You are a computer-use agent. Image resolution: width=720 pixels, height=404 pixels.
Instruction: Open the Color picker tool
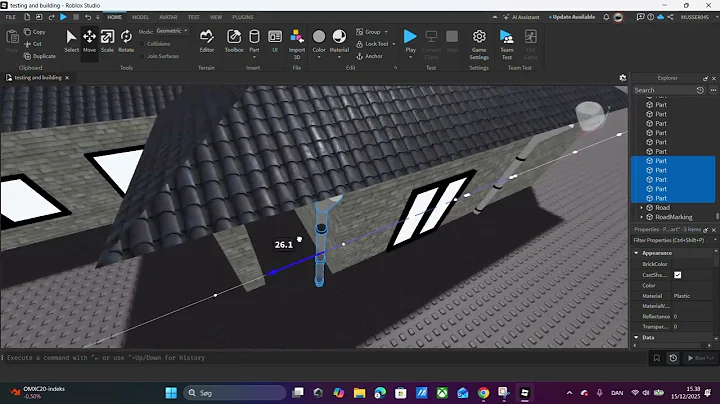coord(319,40)
